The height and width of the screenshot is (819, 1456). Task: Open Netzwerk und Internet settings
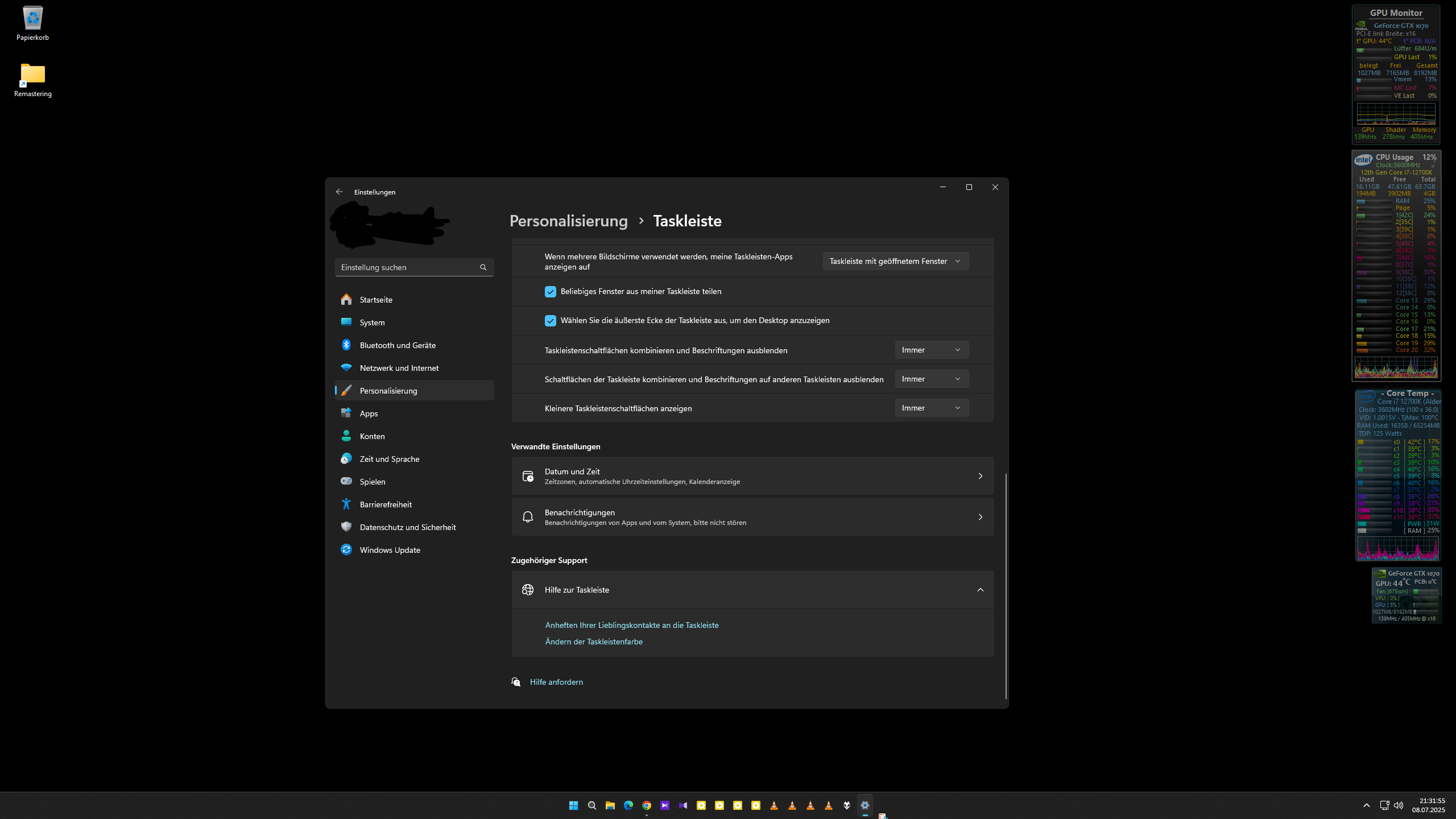(399, 367)
